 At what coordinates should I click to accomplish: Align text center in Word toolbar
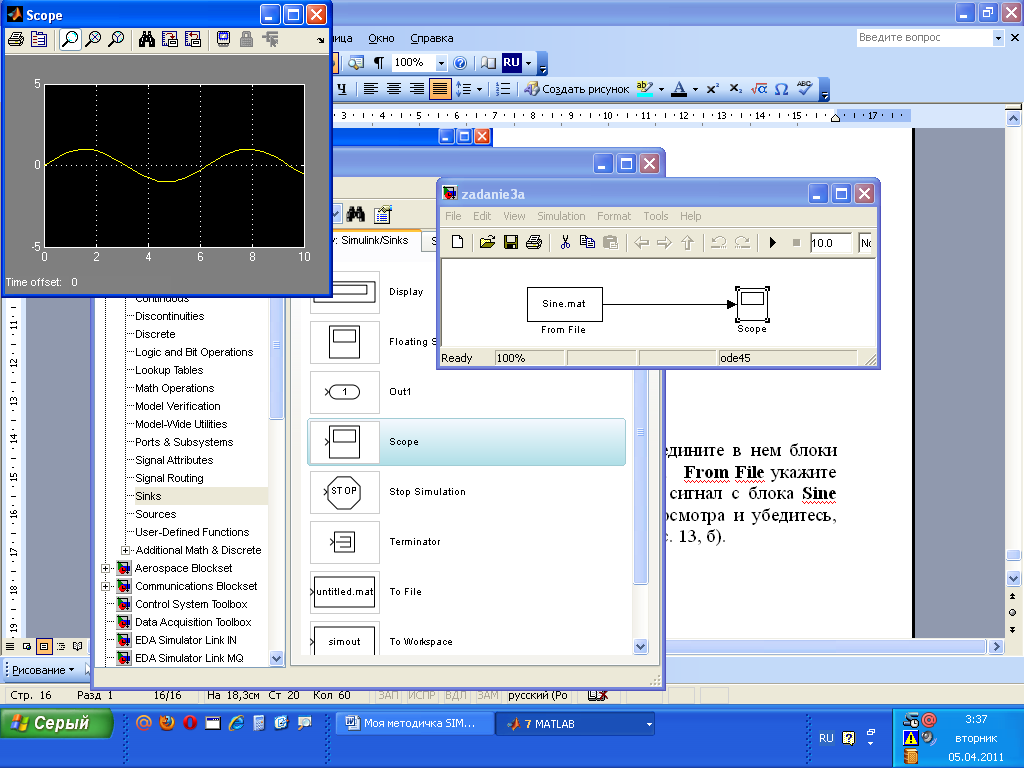coord(394,89)
